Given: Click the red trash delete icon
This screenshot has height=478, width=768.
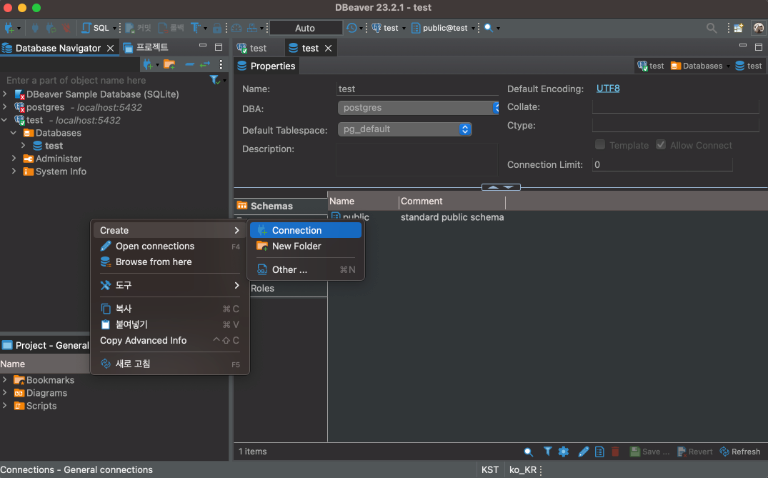Looking at the screenshot, I should pyautogui.click(x=615, y=452).
